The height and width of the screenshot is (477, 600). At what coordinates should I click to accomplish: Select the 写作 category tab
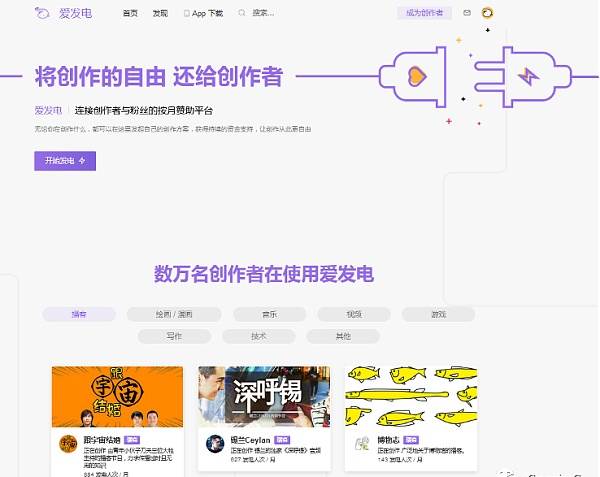pos(174,336)
